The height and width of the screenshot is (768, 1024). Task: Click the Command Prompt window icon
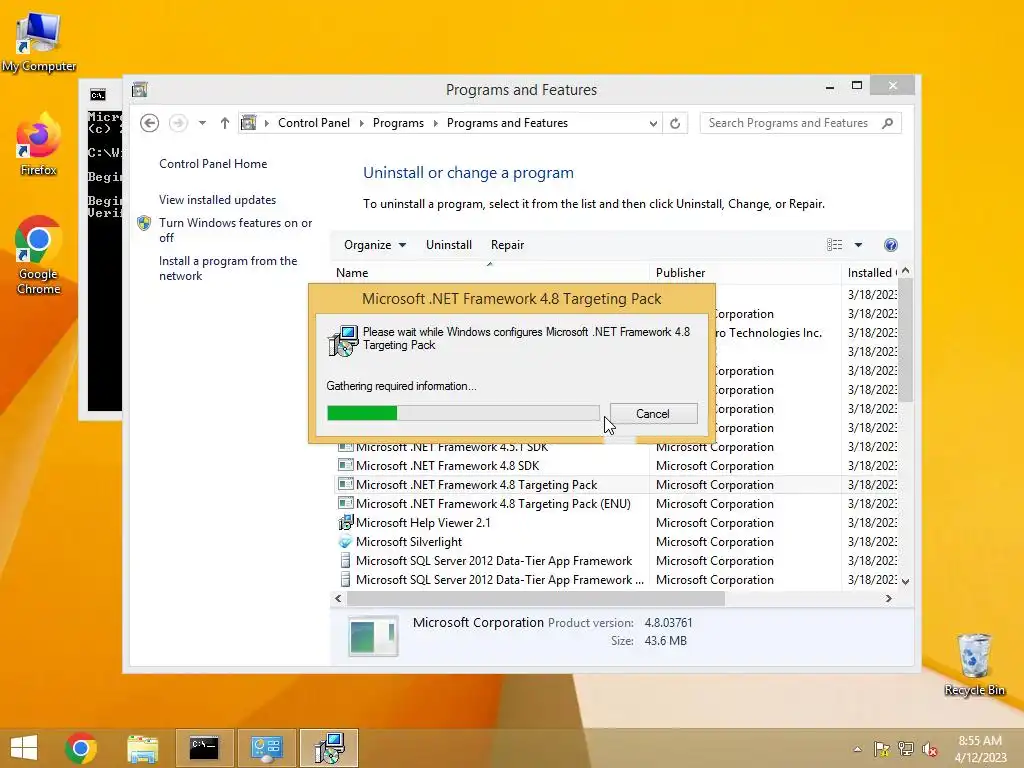point(98,95)
